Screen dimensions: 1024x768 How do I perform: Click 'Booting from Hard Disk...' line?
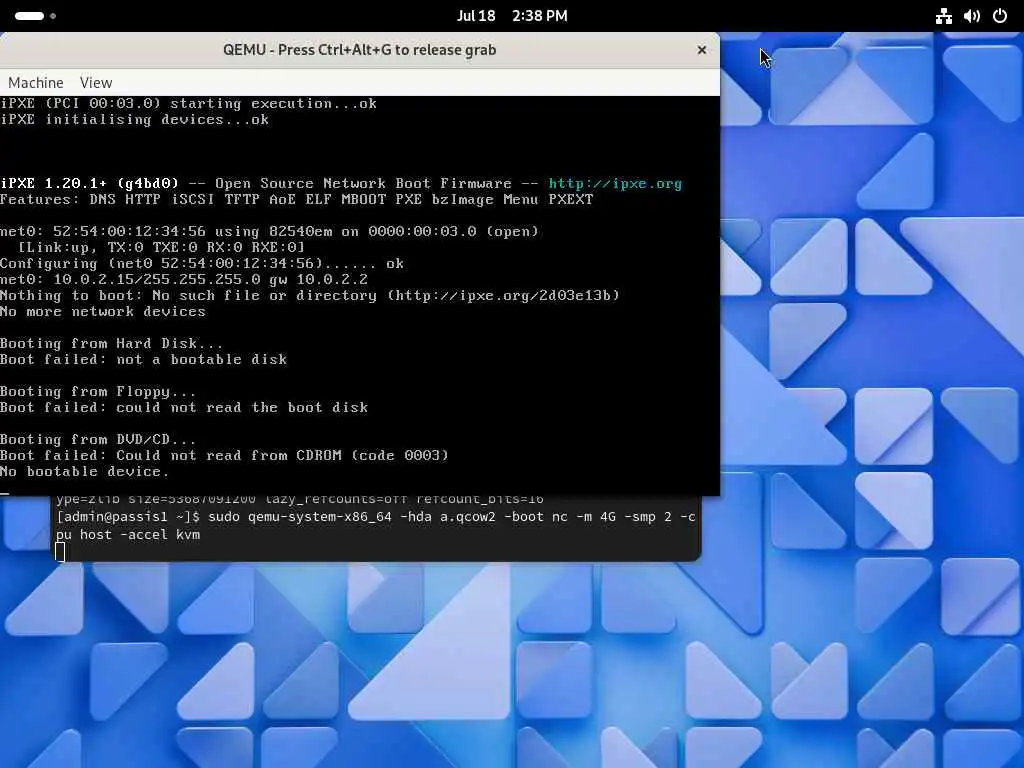pos(111,344)
